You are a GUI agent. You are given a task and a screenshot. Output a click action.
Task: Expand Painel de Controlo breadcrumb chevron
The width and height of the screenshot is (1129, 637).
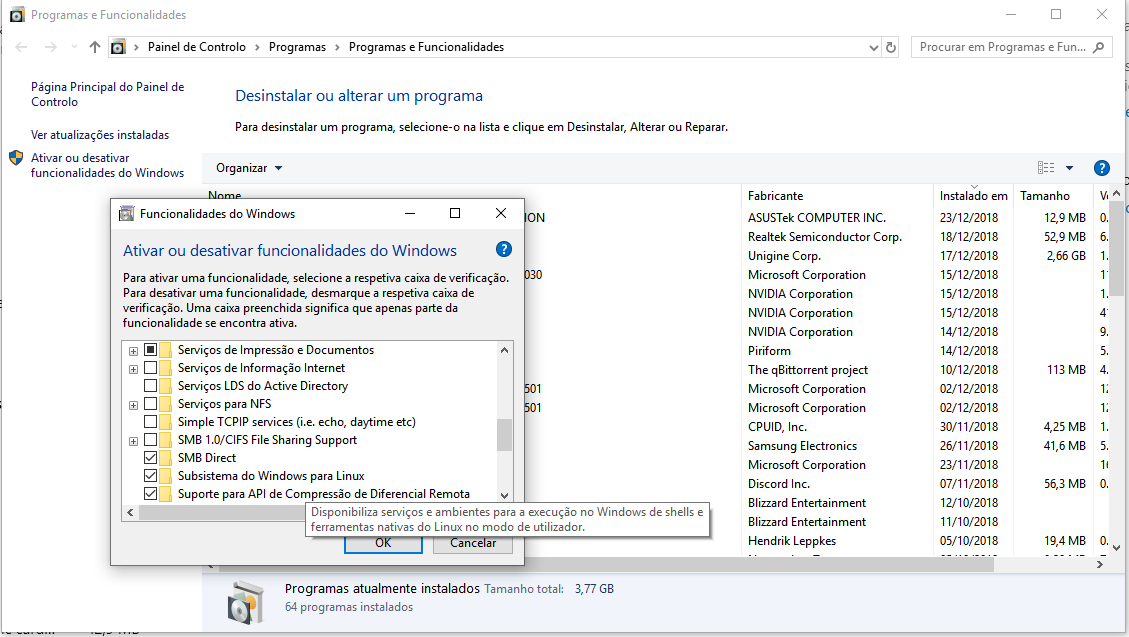pyautogui.click(x=257, y=47)
